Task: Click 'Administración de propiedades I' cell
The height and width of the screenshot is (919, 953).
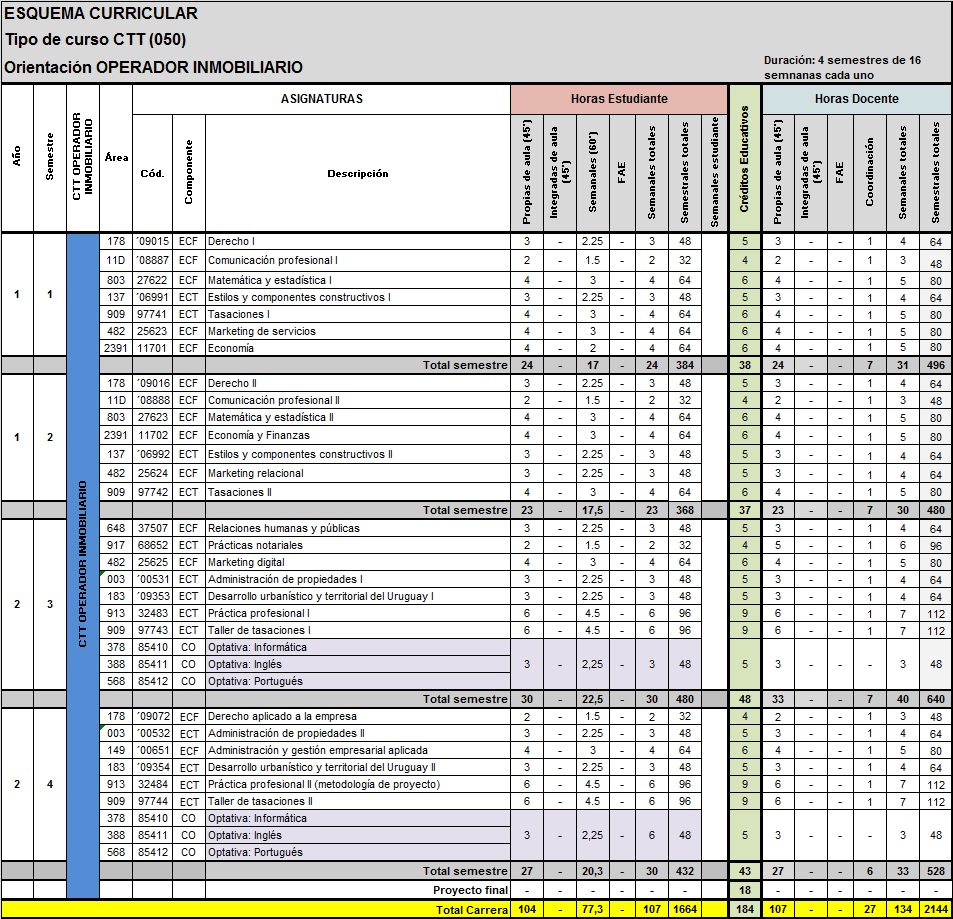Action: tap(357, 579)
